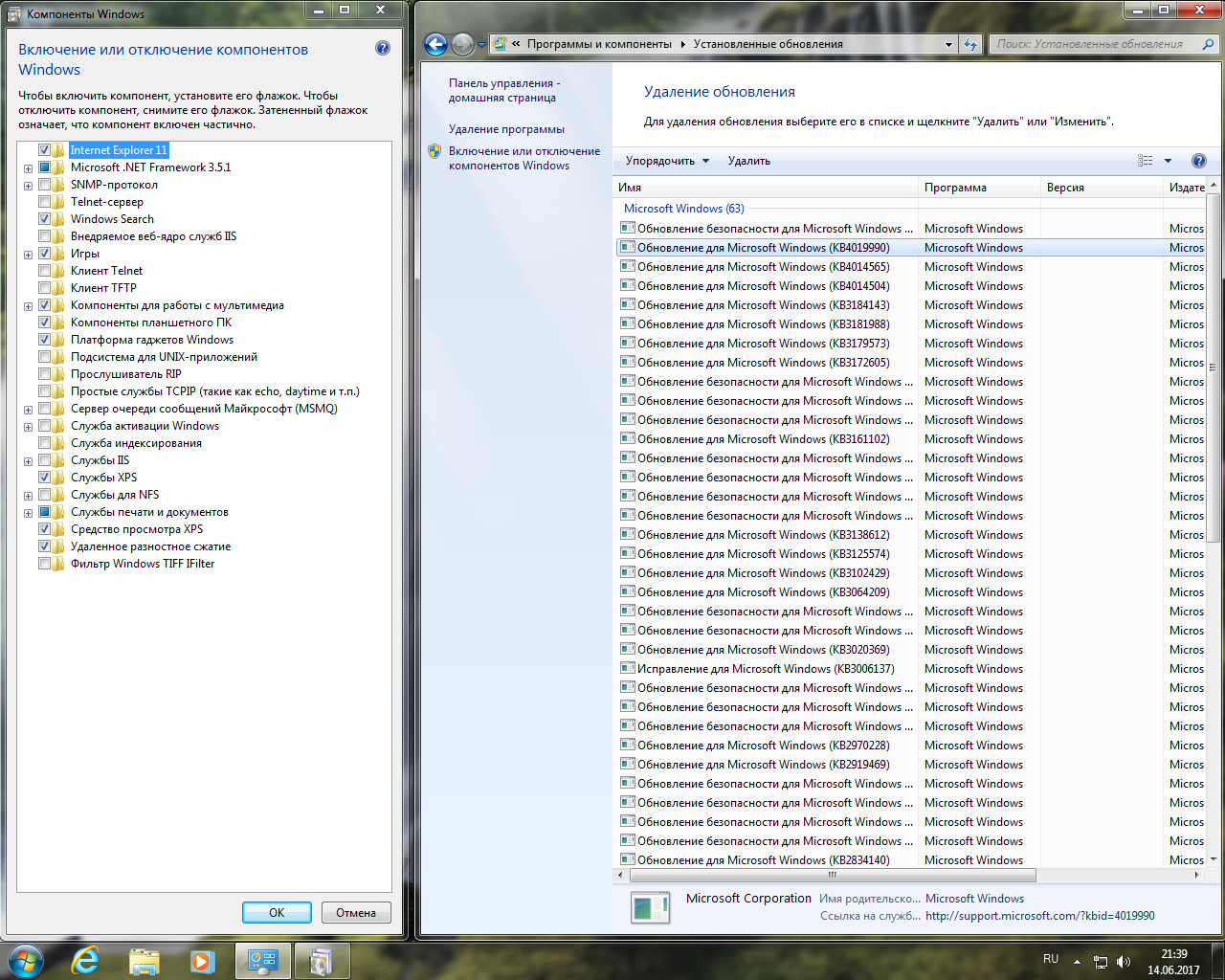1225x980 pixels.
Task: Select the update row KB4014565
Action: click(909, 267)
